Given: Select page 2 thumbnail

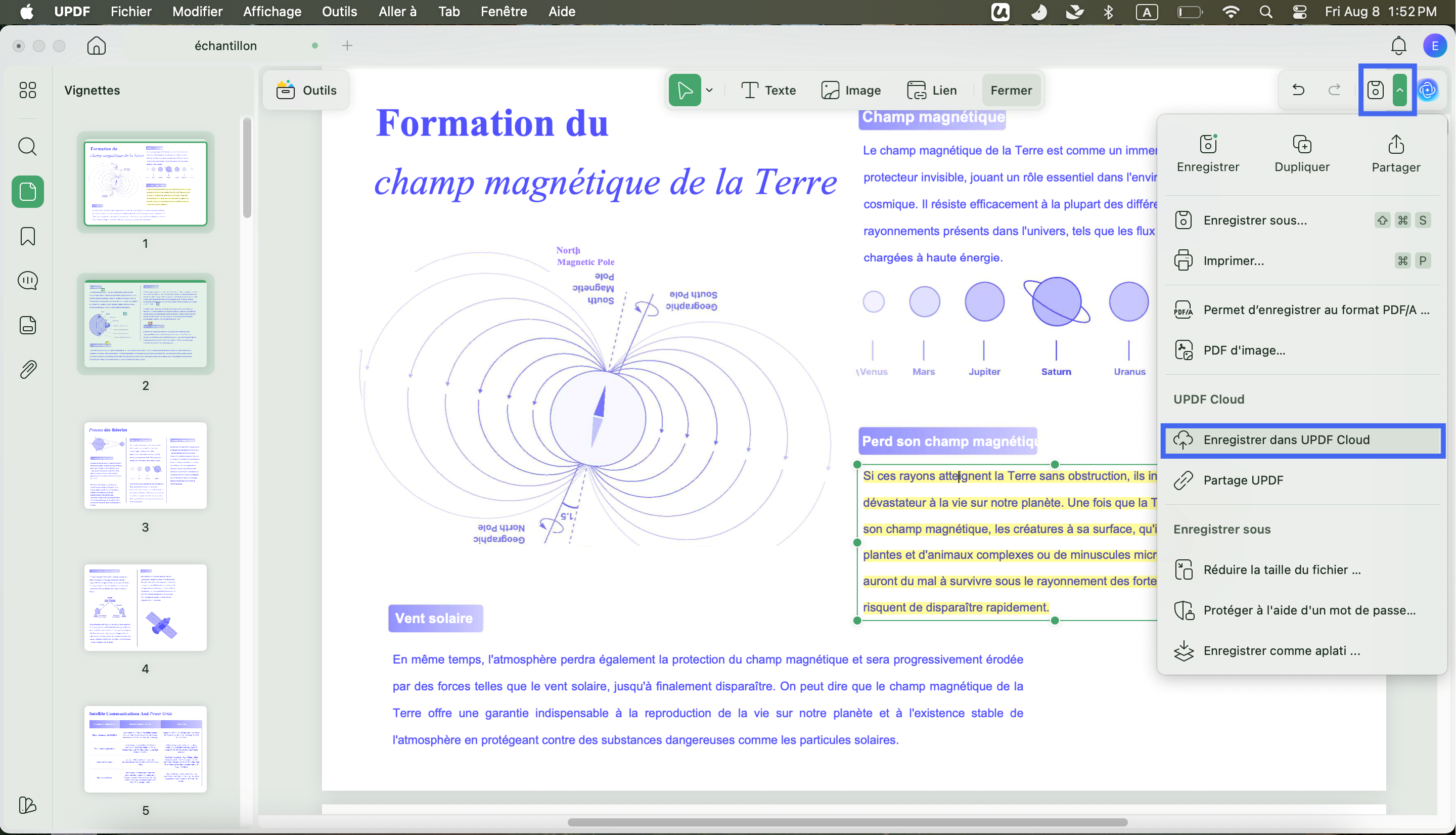Looking at the screenshot, I should (145, 324).
